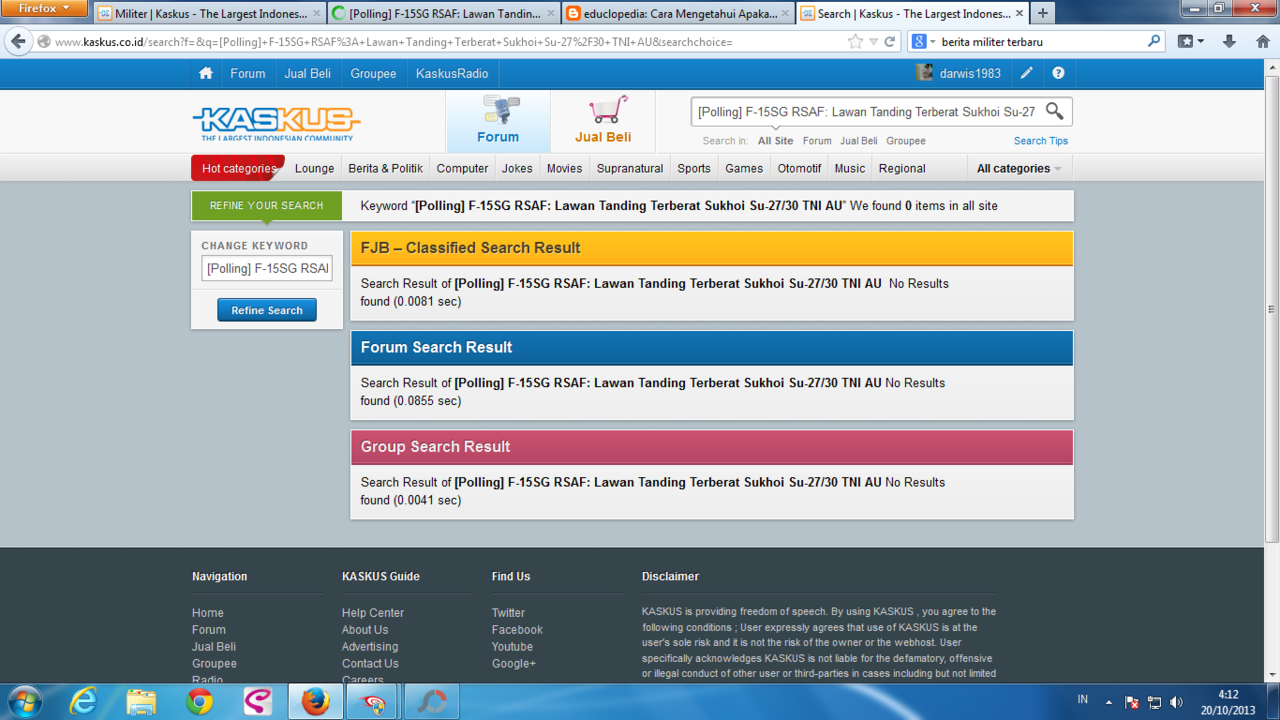
Task: Click the Firefox address bar
Action: coord(448,42)
